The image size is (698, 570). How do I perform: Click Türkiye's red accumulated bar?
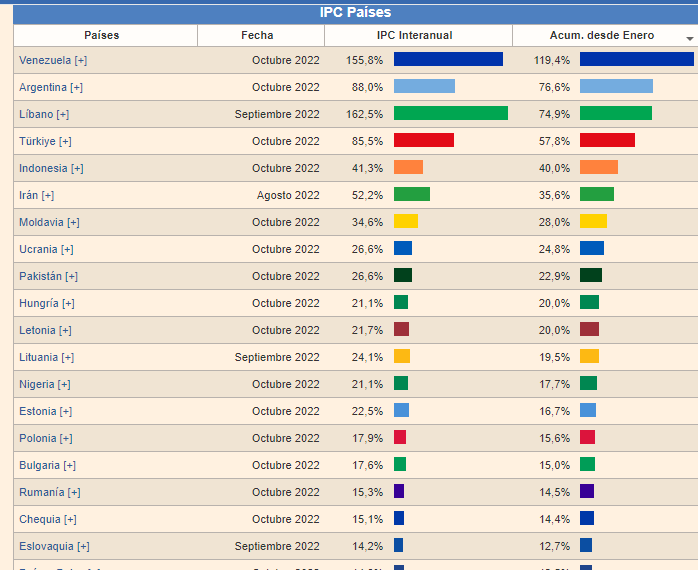[x=607, y=141]
